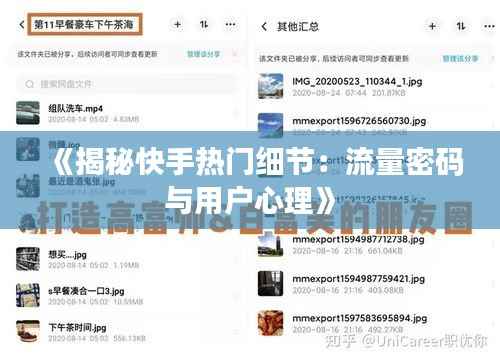The image size is (500, 361).
Task: Click the 第11早餐豪车下午茶海 folder title
Action: [x=85, y=24]
